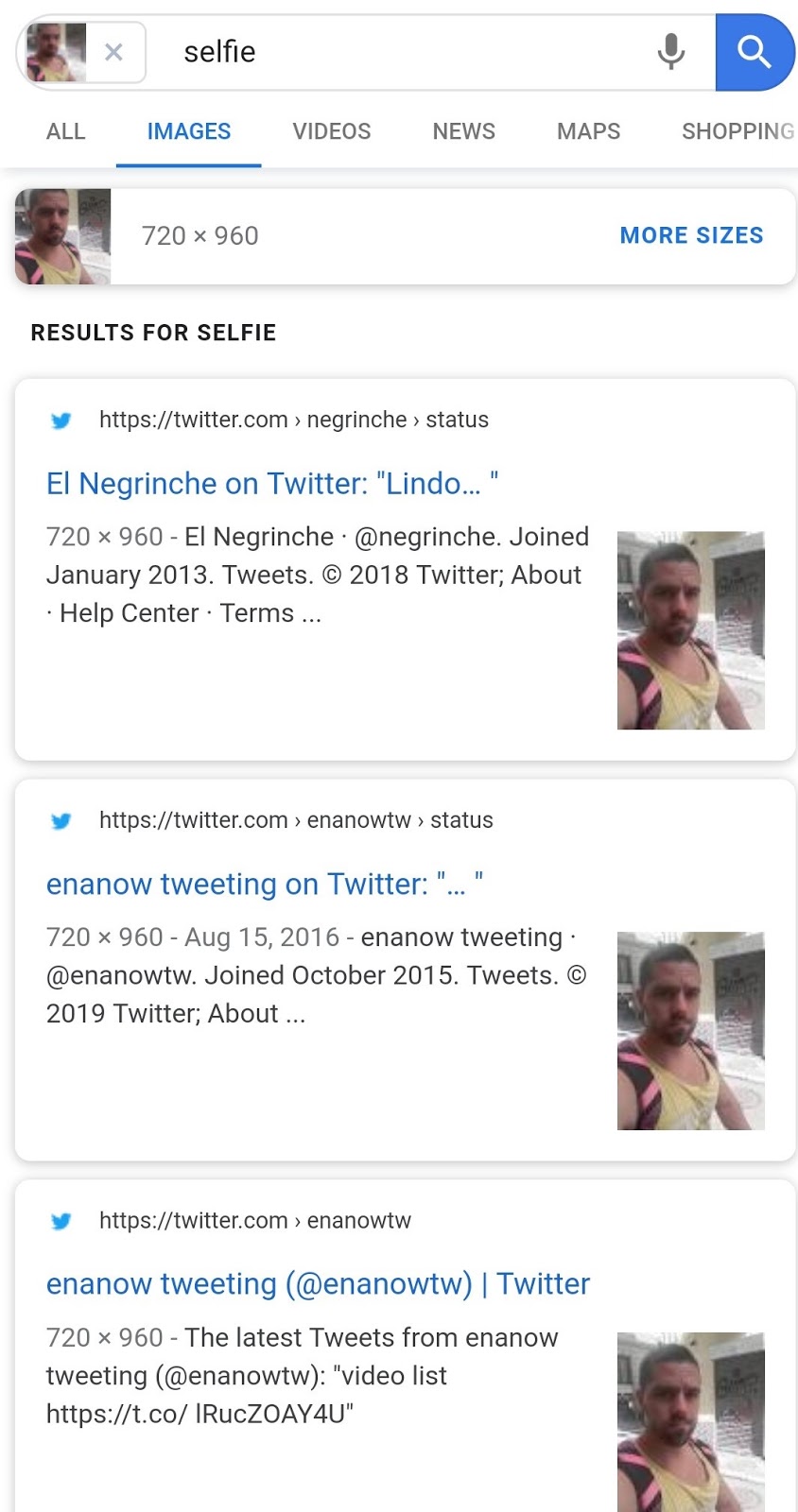Open the uploaded image thumbnail in search box
Screen dimensions: 798x1512
click(56, 52)
